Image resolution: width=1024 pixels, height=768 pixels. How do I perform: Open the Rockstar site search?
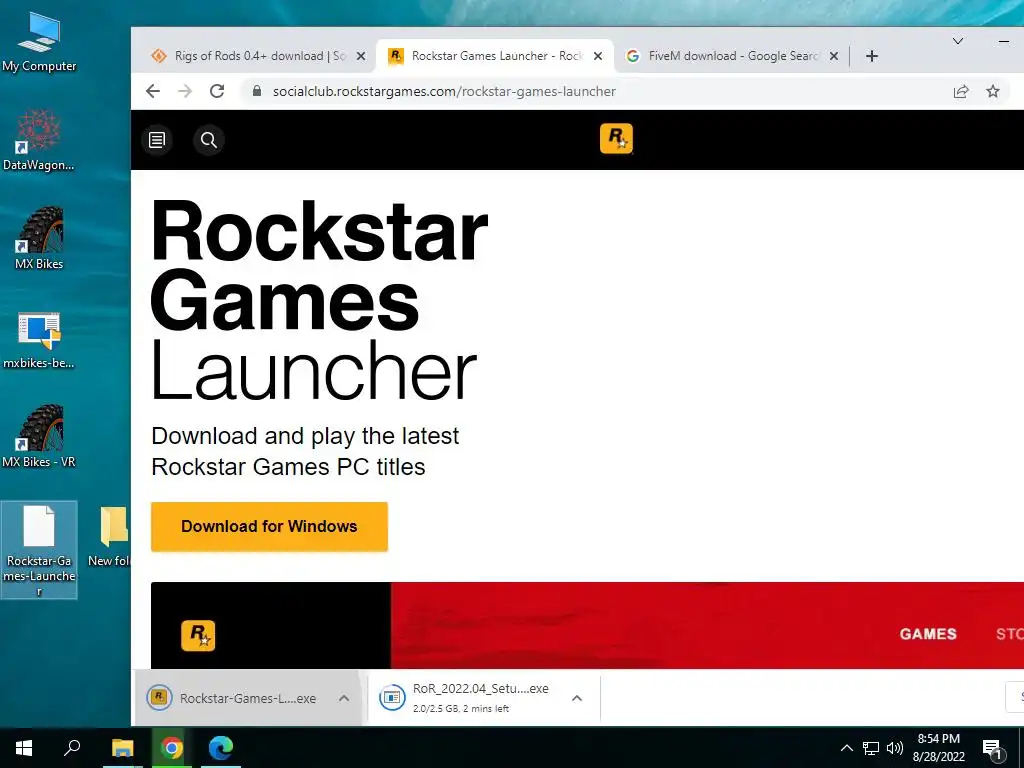point(209,140)
